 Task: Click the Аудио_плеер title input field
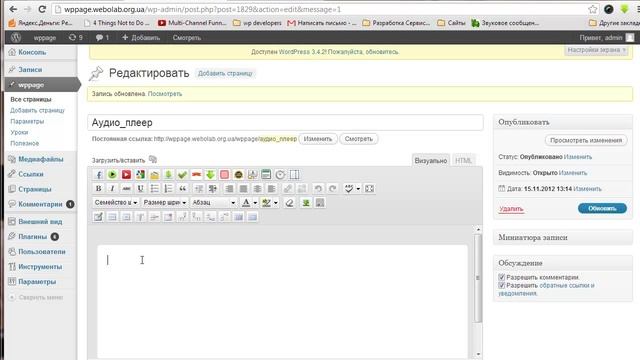pyautogui.click(x=285, y=122)
